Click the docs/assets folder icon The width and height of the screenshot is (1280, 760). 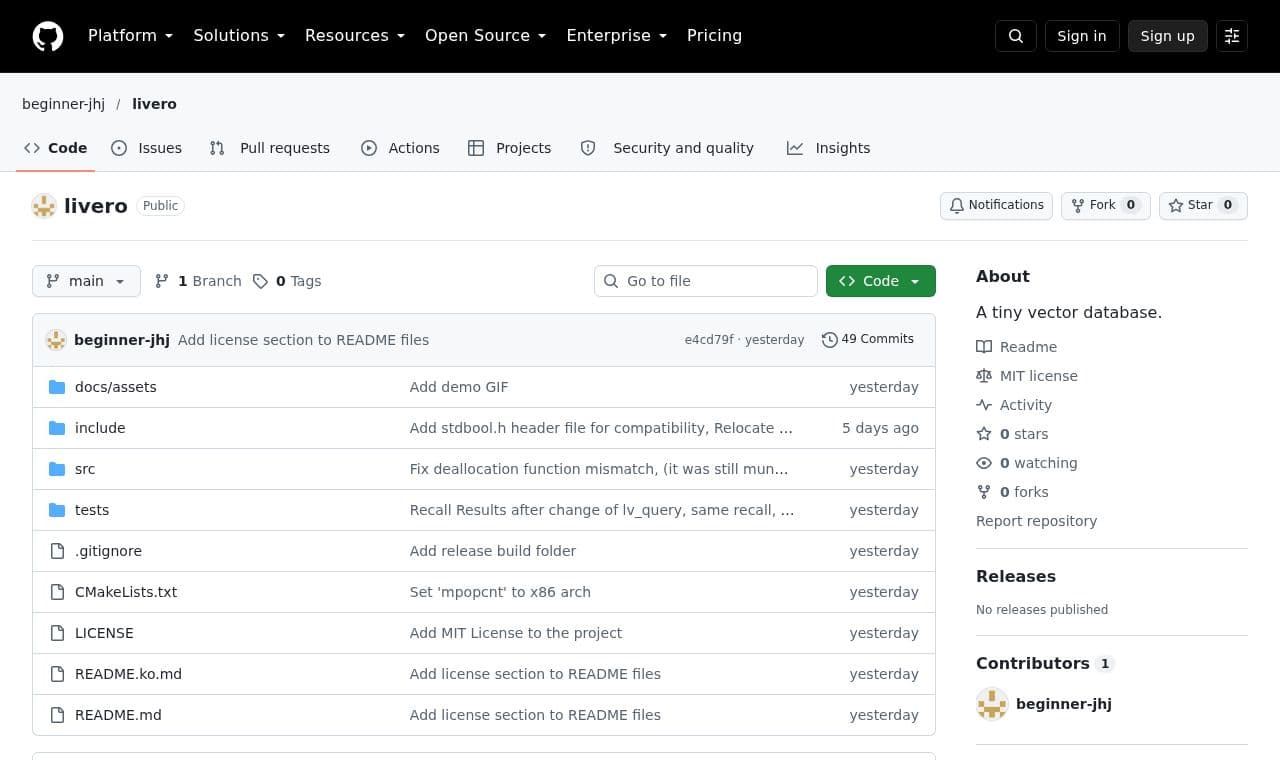tap(57, 387)
